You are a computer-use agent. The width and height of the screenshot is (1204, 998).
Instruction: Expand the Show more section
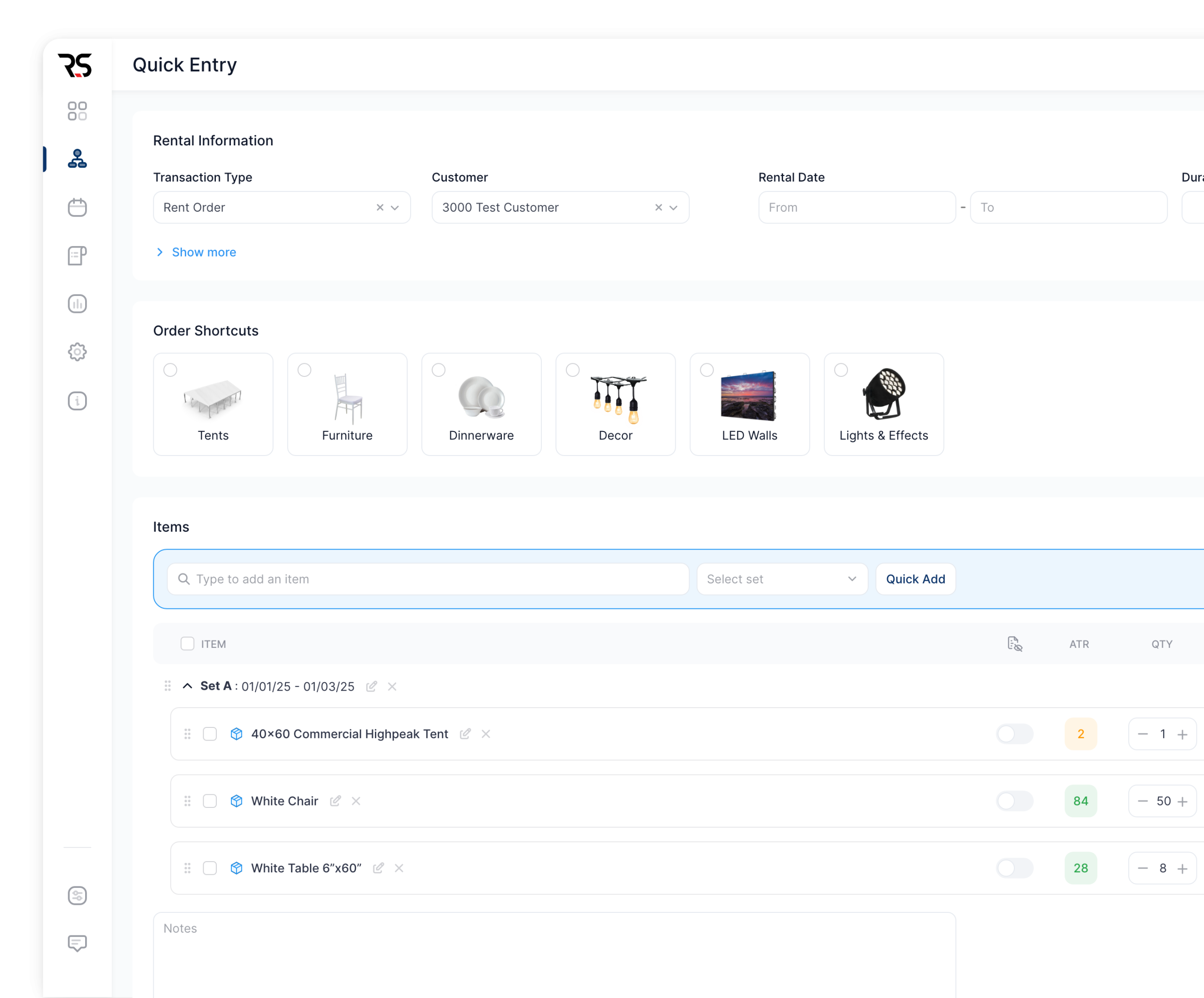pos(196,252)
